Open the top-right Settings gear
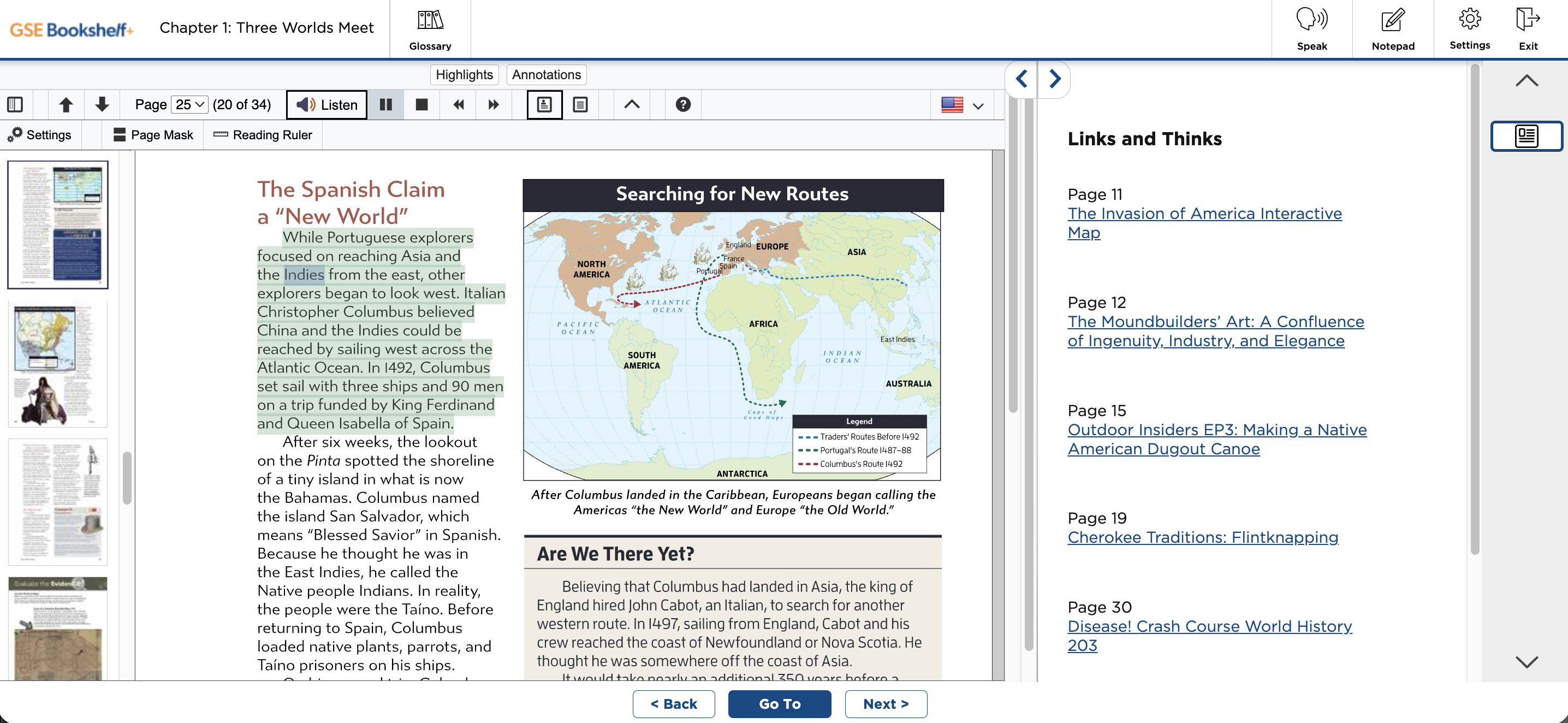 point(1469,28)
